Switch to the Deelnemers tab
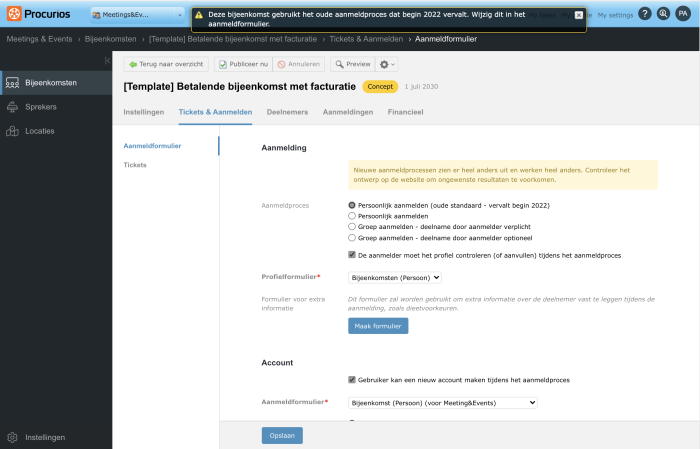This screenshot has width=700, height=449. coord(288,112)
